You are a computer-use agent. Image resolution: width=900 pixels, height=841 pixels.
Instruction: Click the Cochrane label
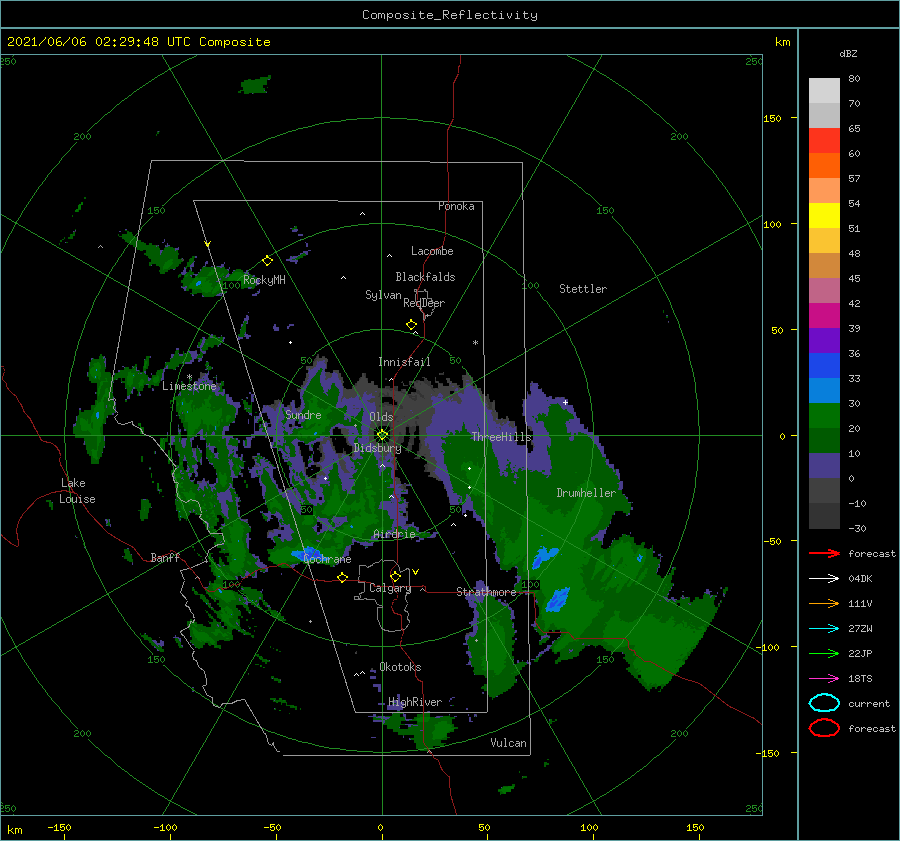327,559
